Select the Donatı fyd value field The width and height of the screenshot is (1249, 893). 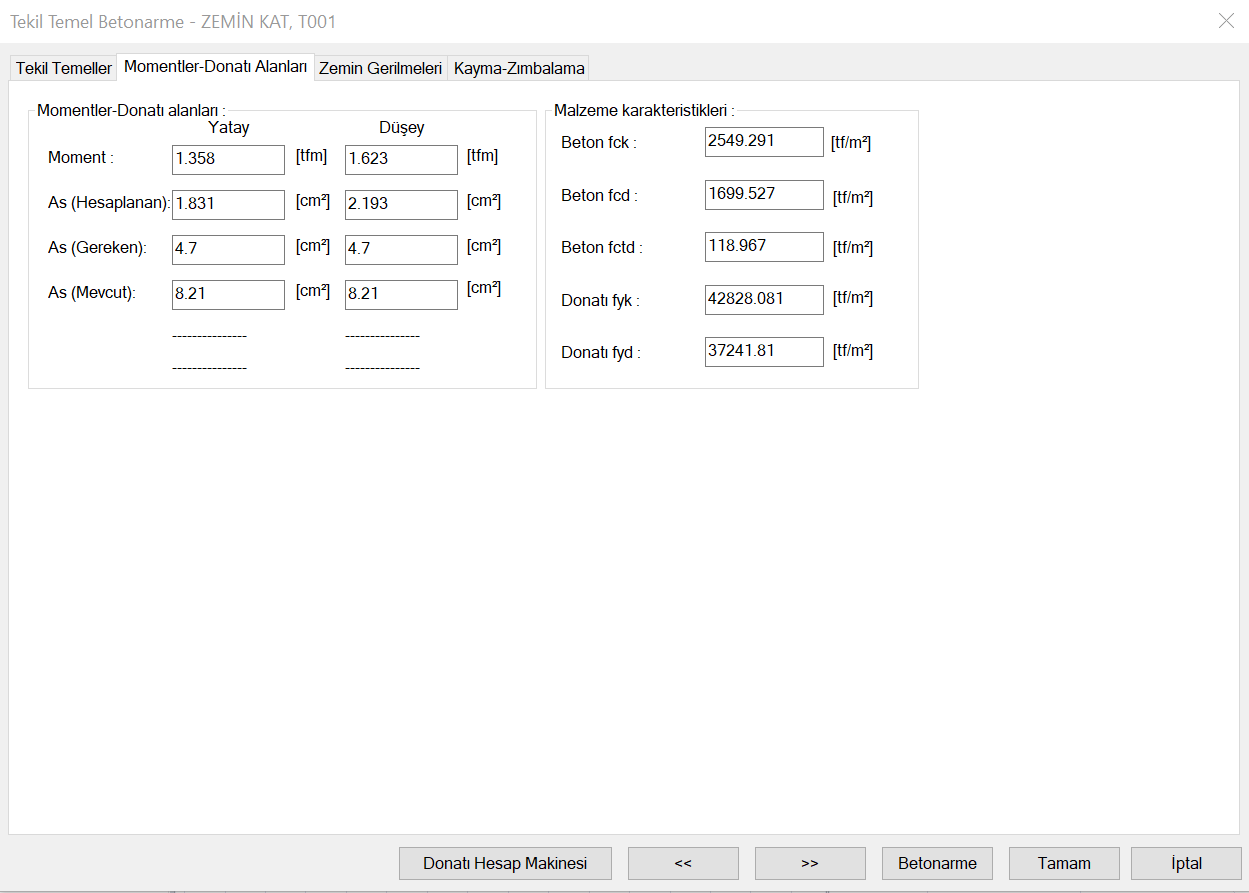[x=764, y=351]
